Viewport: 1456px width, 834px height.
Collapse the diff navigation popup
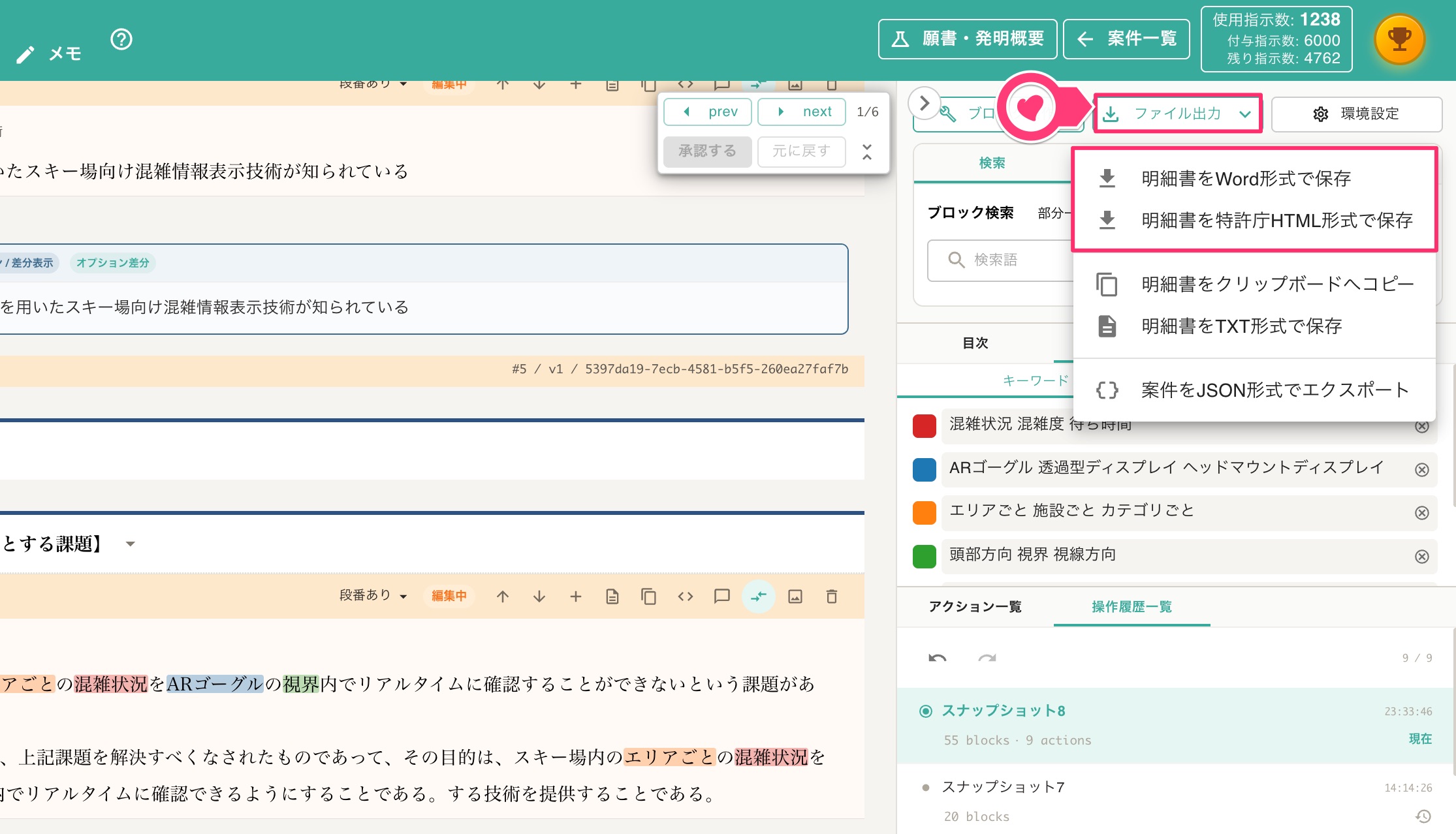(867, 152)
